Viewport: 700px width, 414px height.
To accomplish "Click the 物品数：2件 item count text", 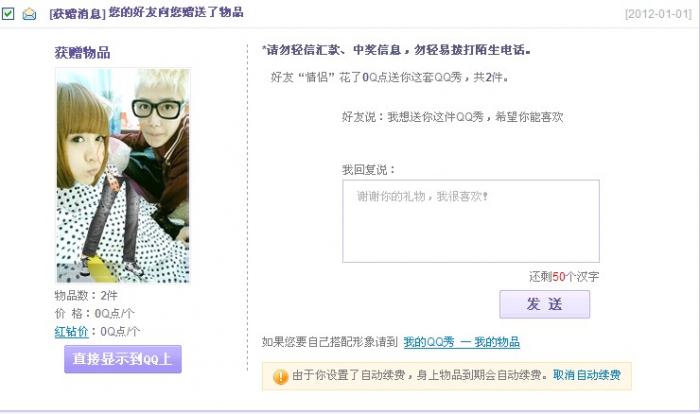I will [x=86, y=296].
